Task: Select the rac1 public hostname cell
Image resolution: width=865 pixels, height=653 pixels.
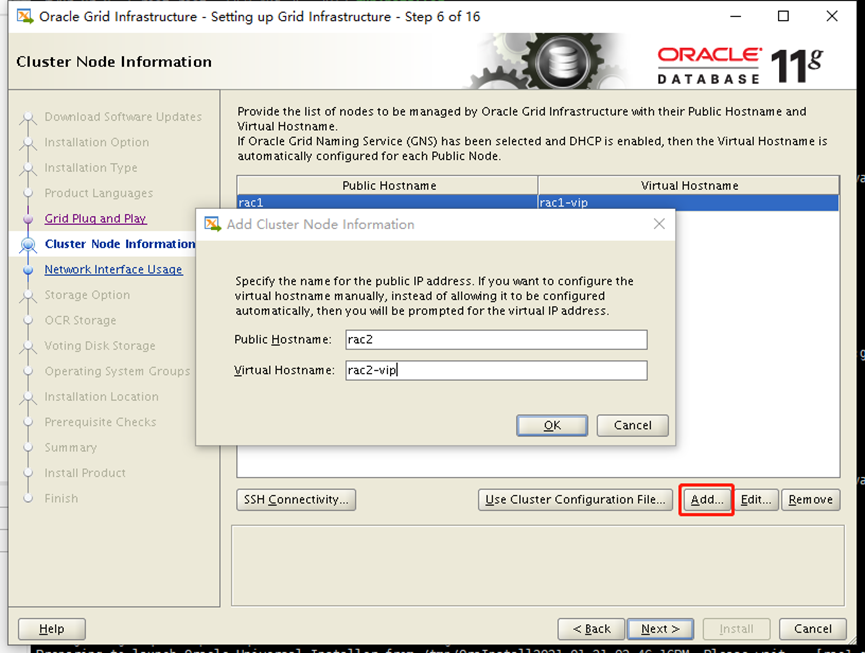Action: coord(387,202)
